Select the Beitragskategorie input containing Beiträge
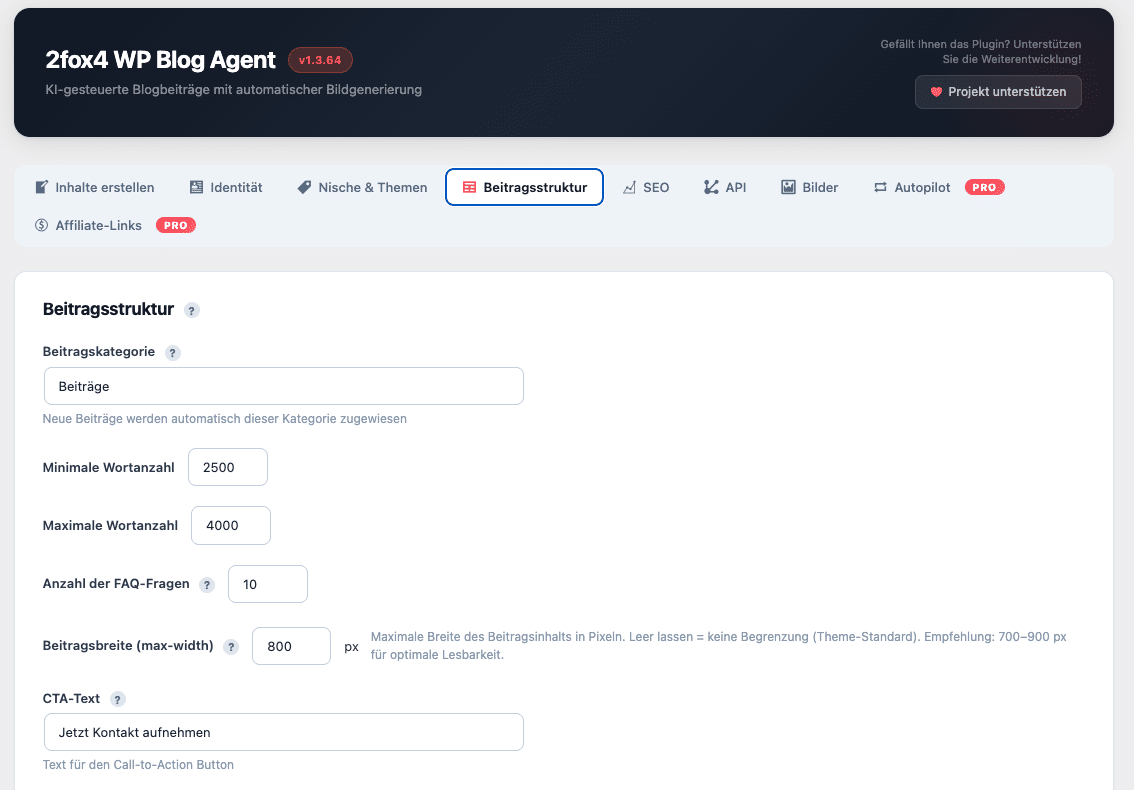 click(x=283, y=386)
